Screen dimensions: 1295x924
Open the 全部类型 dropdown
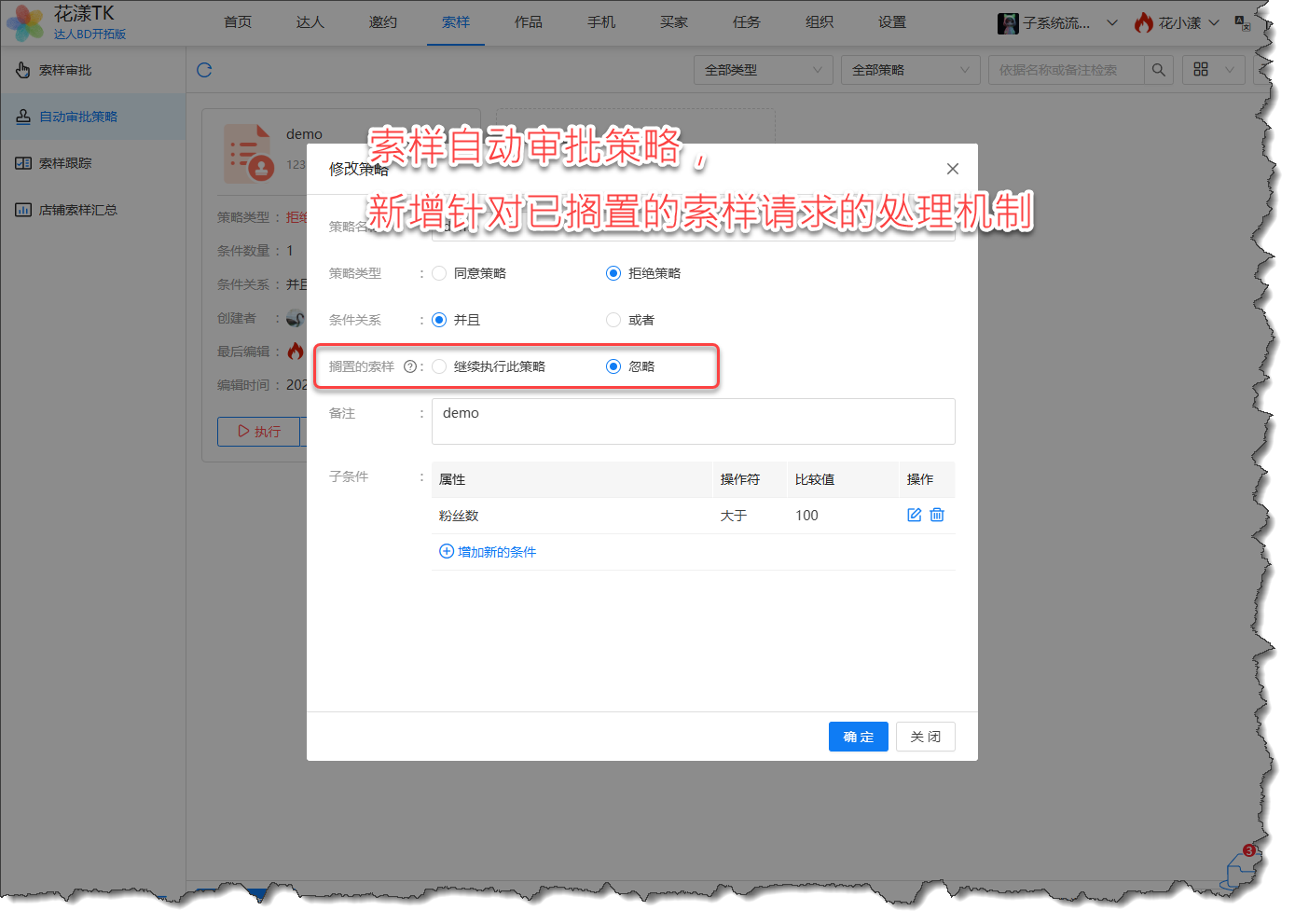click(763, 70)
